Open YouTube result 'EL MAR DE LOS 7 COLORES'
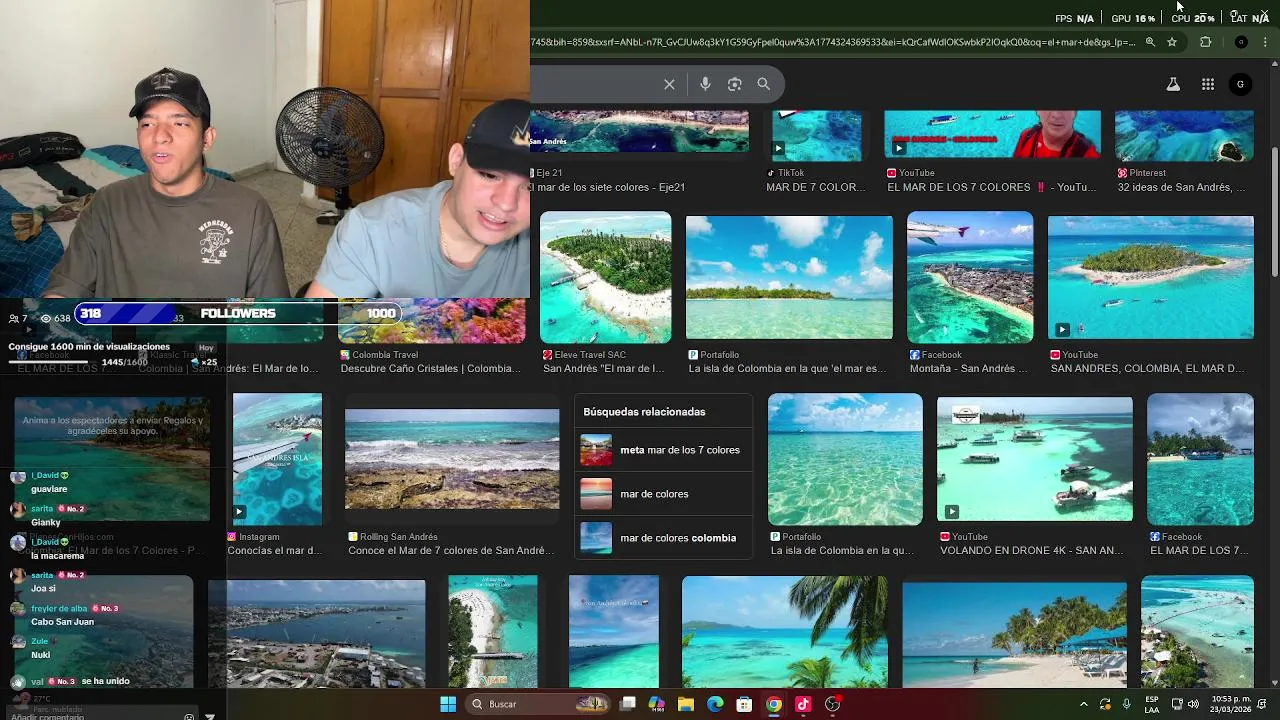The width and height of the screenshot is (1280, 720). pos(991,187)
